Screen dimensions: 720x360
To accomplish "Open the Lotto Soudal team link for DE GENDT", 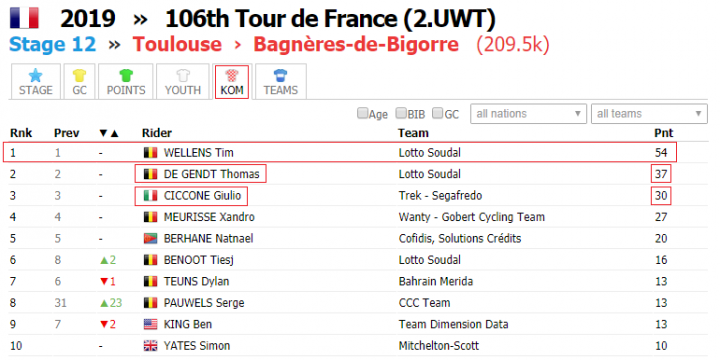I will coord(429,174).
